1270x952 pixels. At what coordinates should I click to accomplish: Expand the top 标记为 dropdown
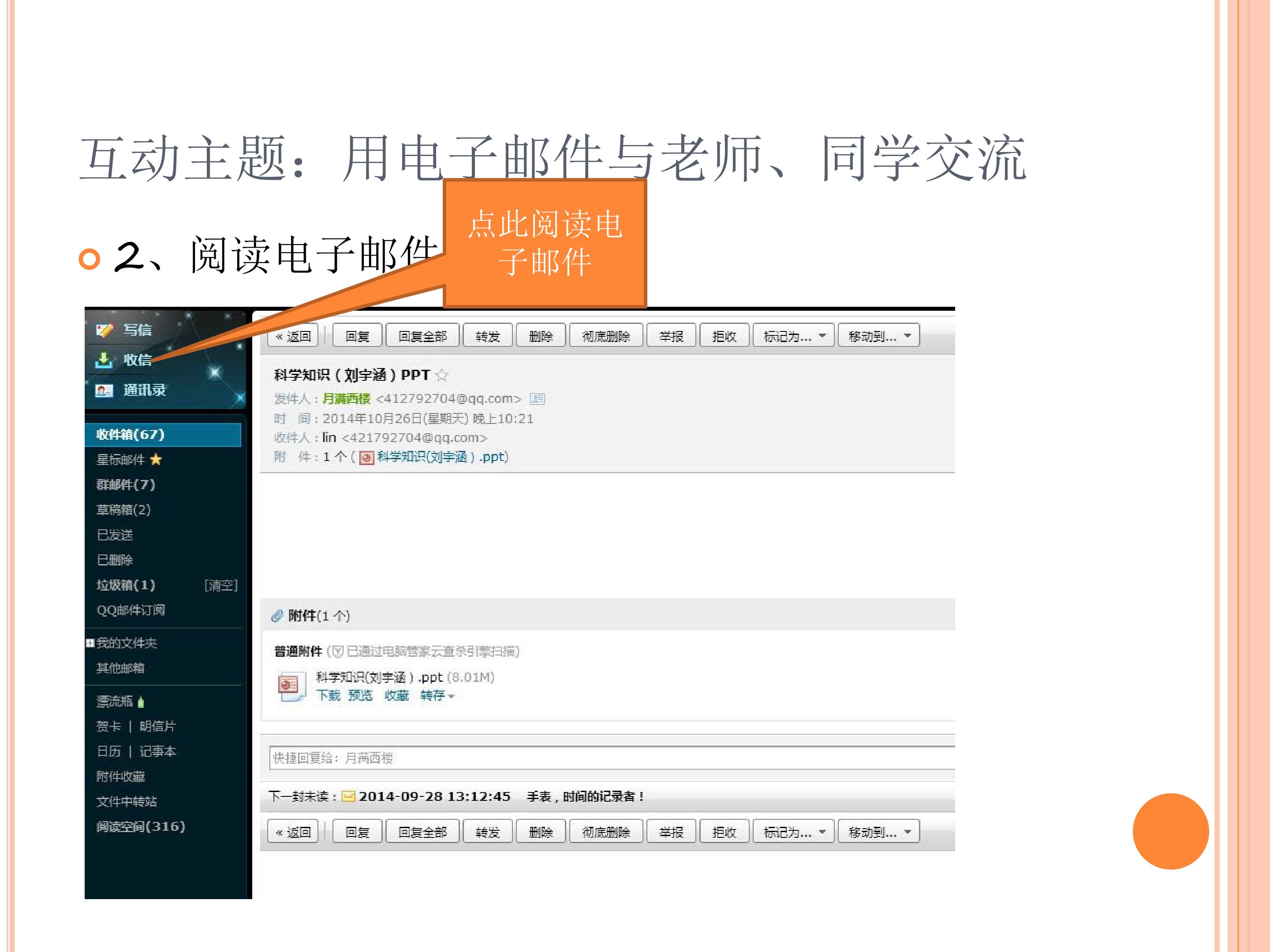tap(793, 336)
